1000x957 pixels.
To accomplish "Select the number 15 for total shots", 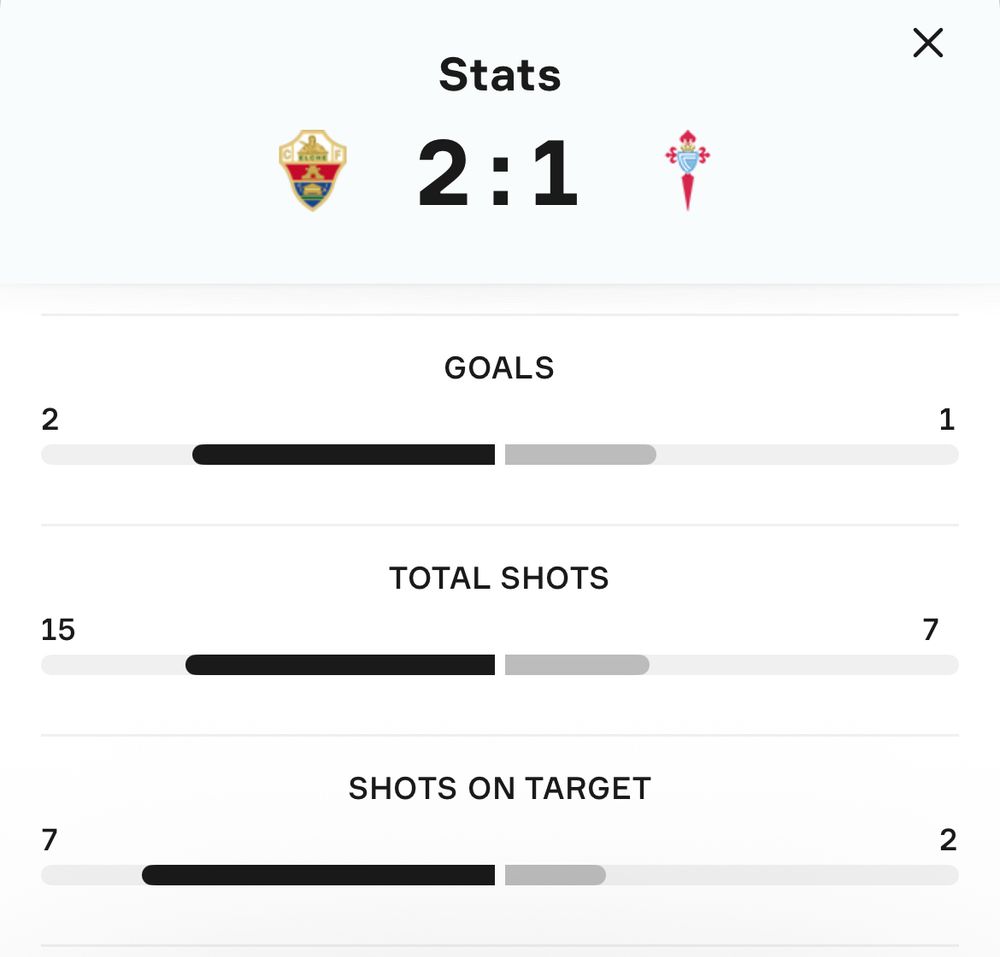I will click(57, 630).
